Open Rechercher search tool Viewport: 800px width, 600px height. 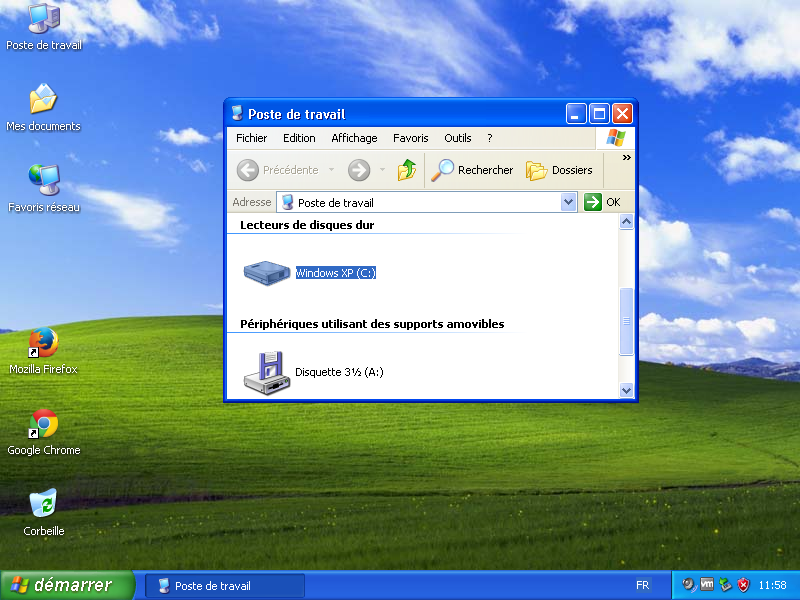(472, 170)
